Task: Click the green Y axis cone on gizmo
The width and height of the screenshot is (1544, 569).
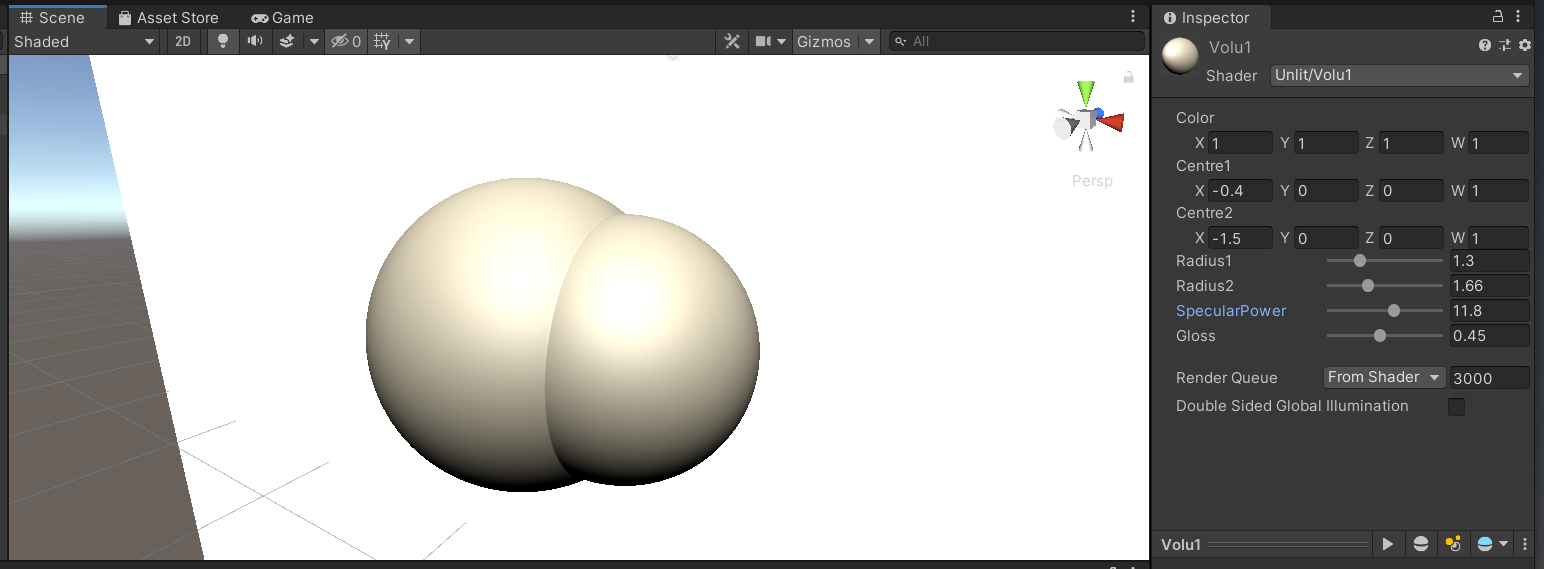Action: coord(1086,93)
